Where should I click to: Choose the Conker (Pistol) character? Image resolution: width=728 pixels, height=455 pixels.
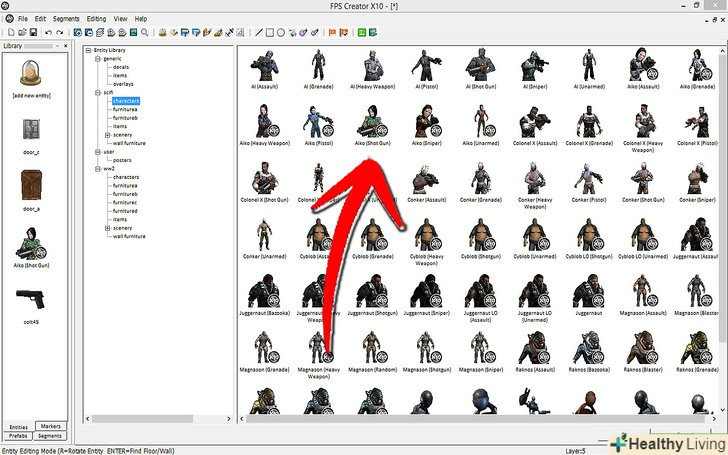tap(589, 182)
